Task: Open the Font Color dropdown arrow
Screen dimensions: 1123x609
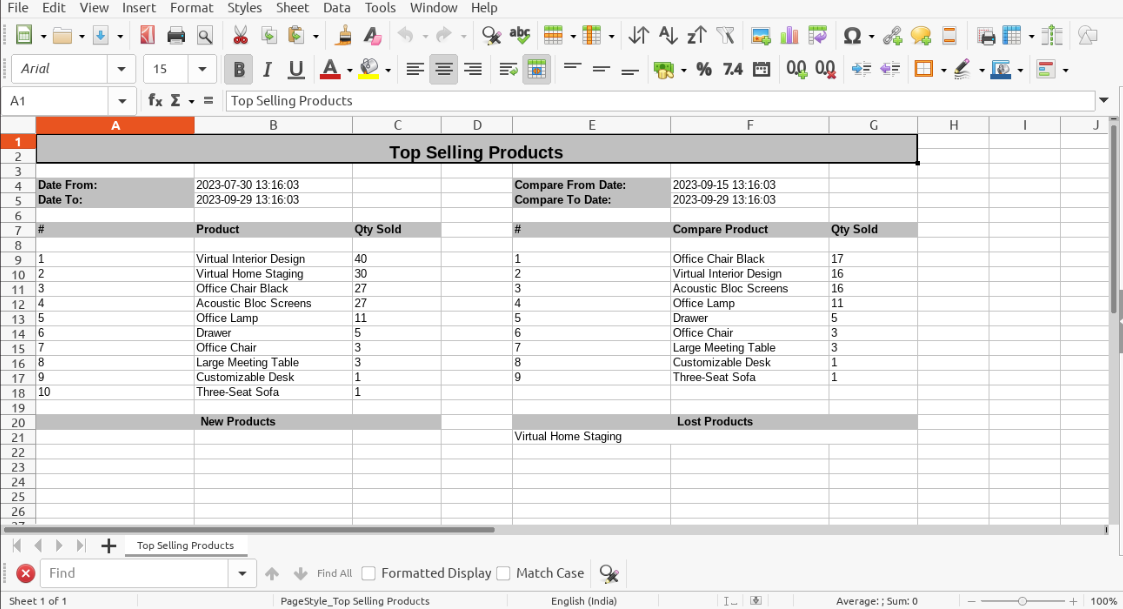Action: coord(350,70)
